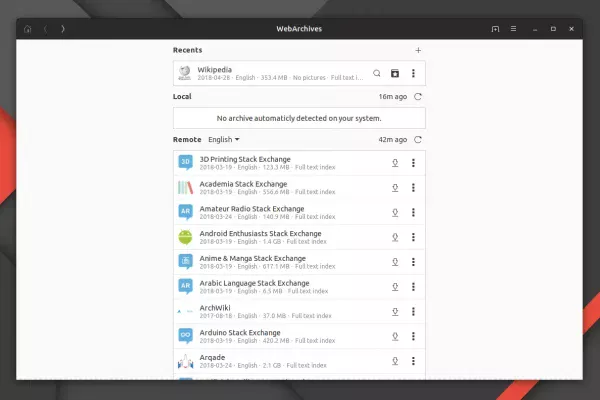This screenshot has height=400, width=600.
Task: Select Arduino Stack Exchange title
Action: pos(240,333)
